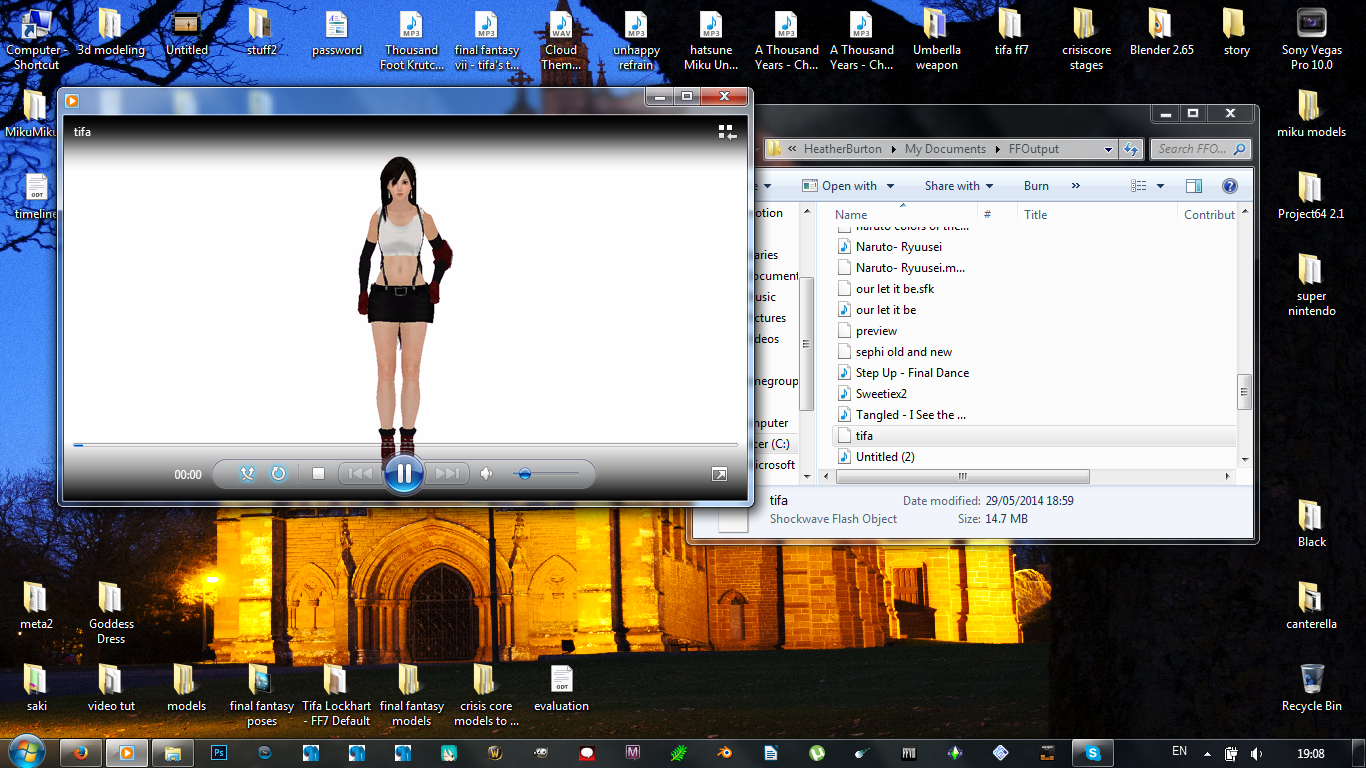Expand the 'Share with' menu
Screen dimensions: 1366x772
(x=959, y=186)
